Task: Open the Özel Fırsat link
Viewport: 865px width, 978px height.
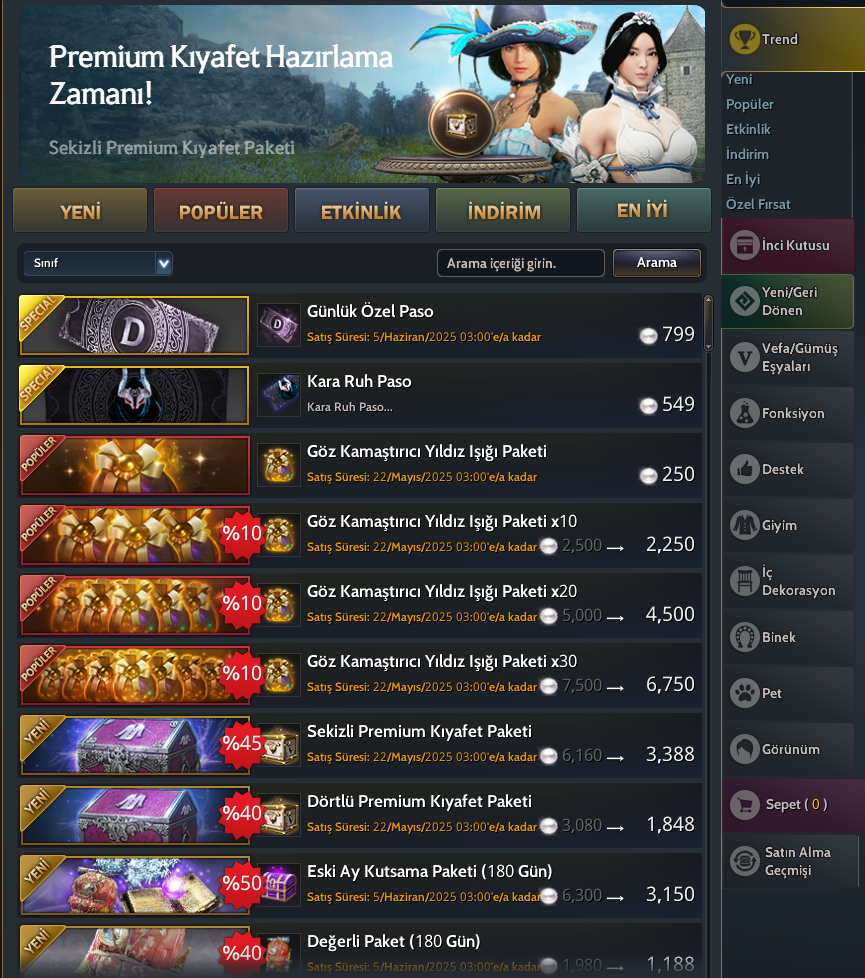Action: click(x=758, y=204)
